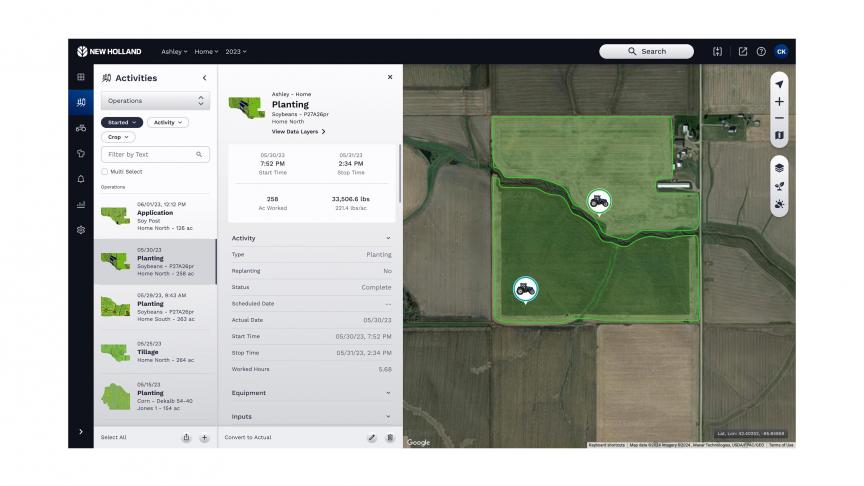Open the Operations dropdown selector
This screenshot has height=486, width=864.
(x=155, y=101)
